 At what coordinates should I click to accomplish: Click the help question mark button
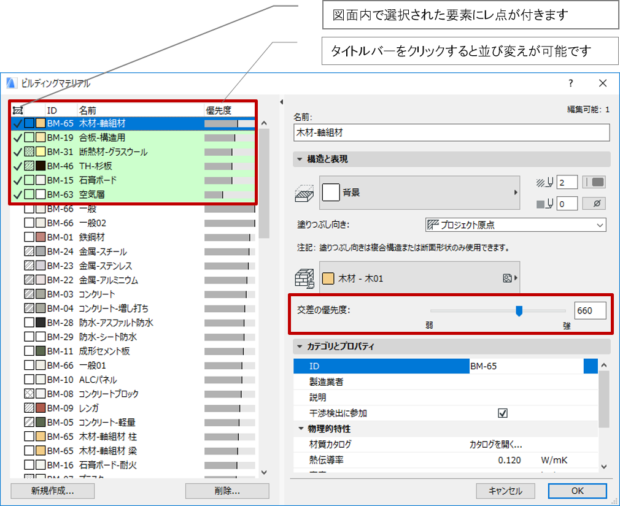[571, 83]
